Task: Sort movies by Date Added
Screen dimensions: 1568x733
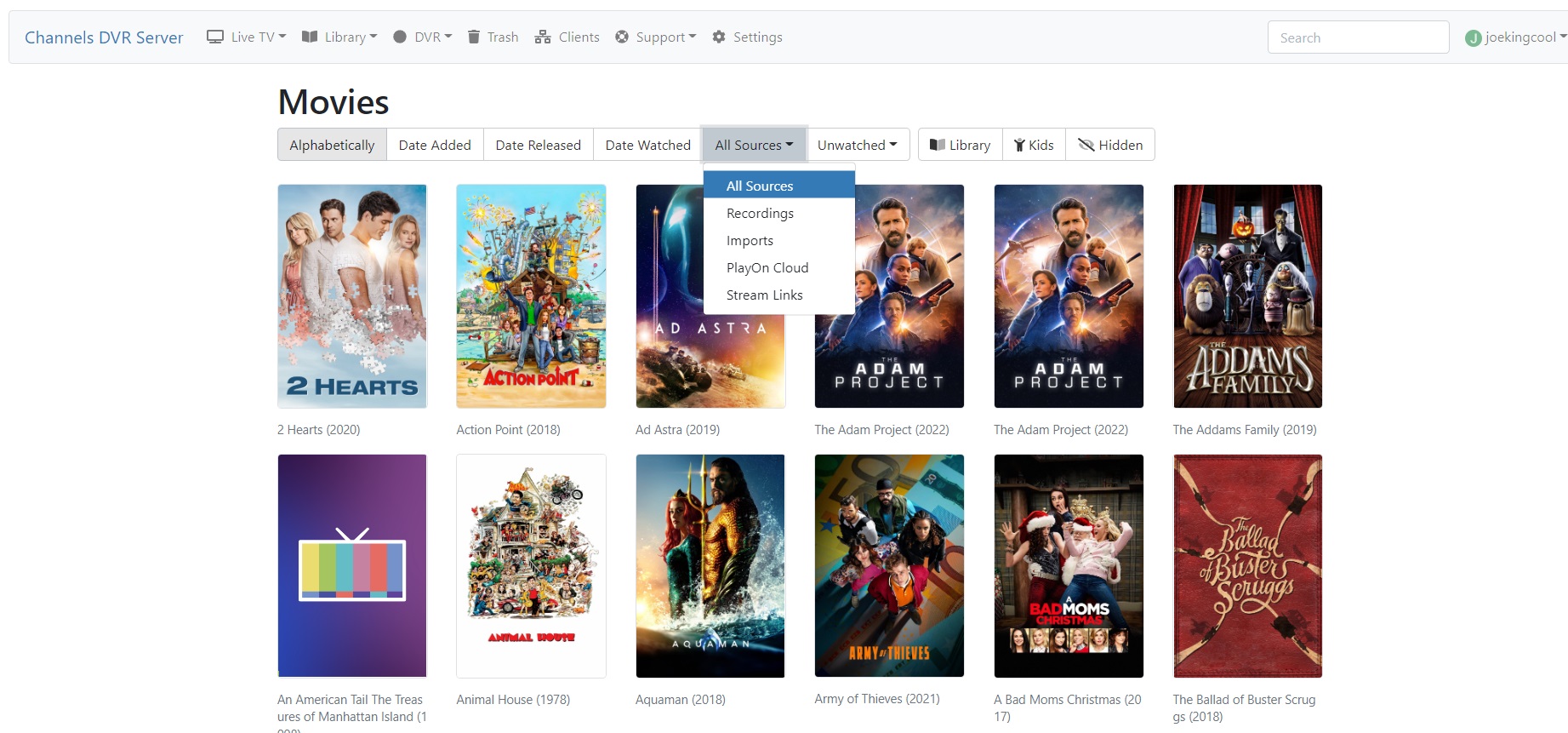Action: point(435,145)
